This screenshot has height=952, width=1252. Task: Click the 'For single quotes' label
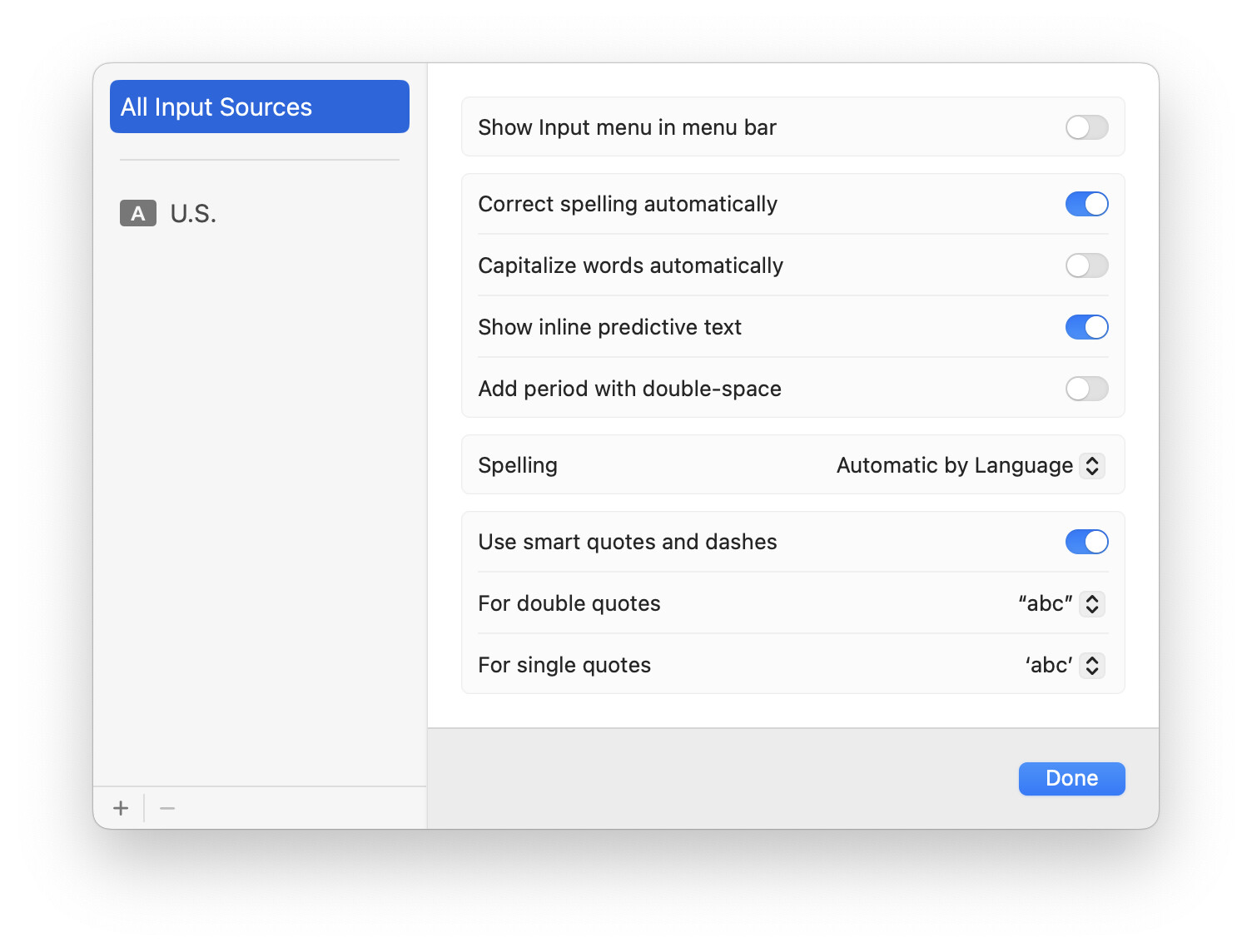(x=564, y=665)
